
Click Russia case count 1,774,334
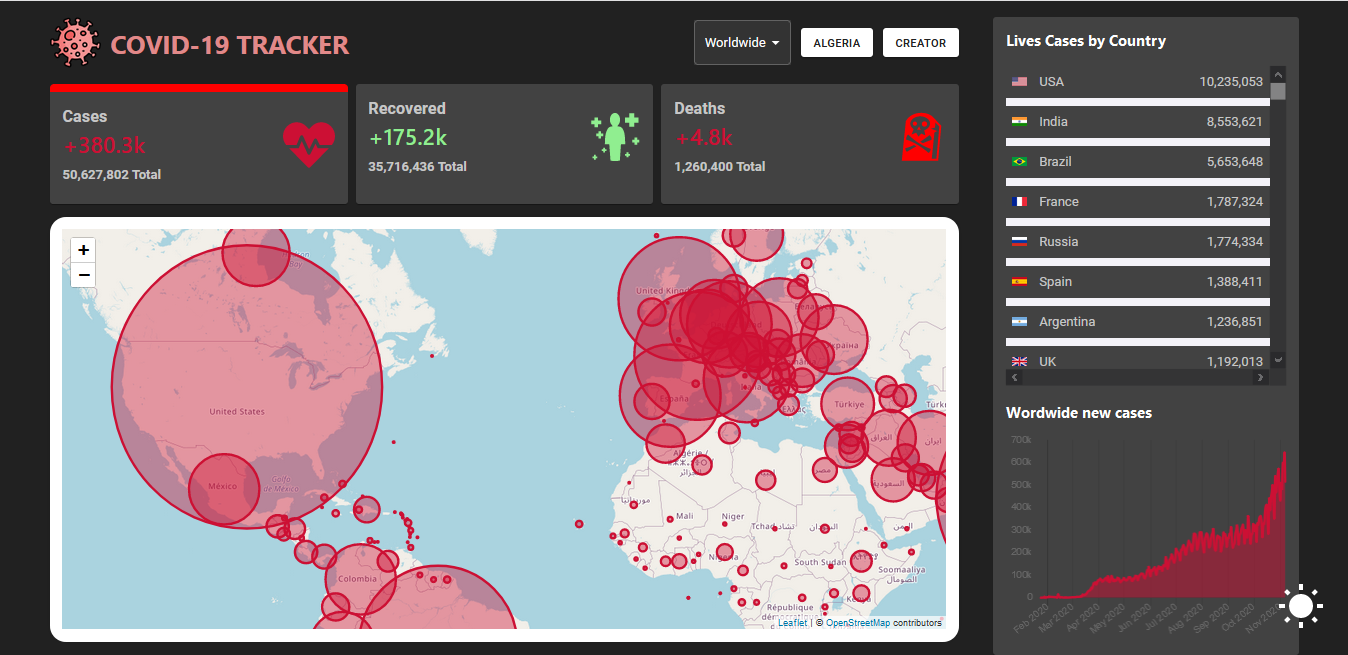[1235, 242]
